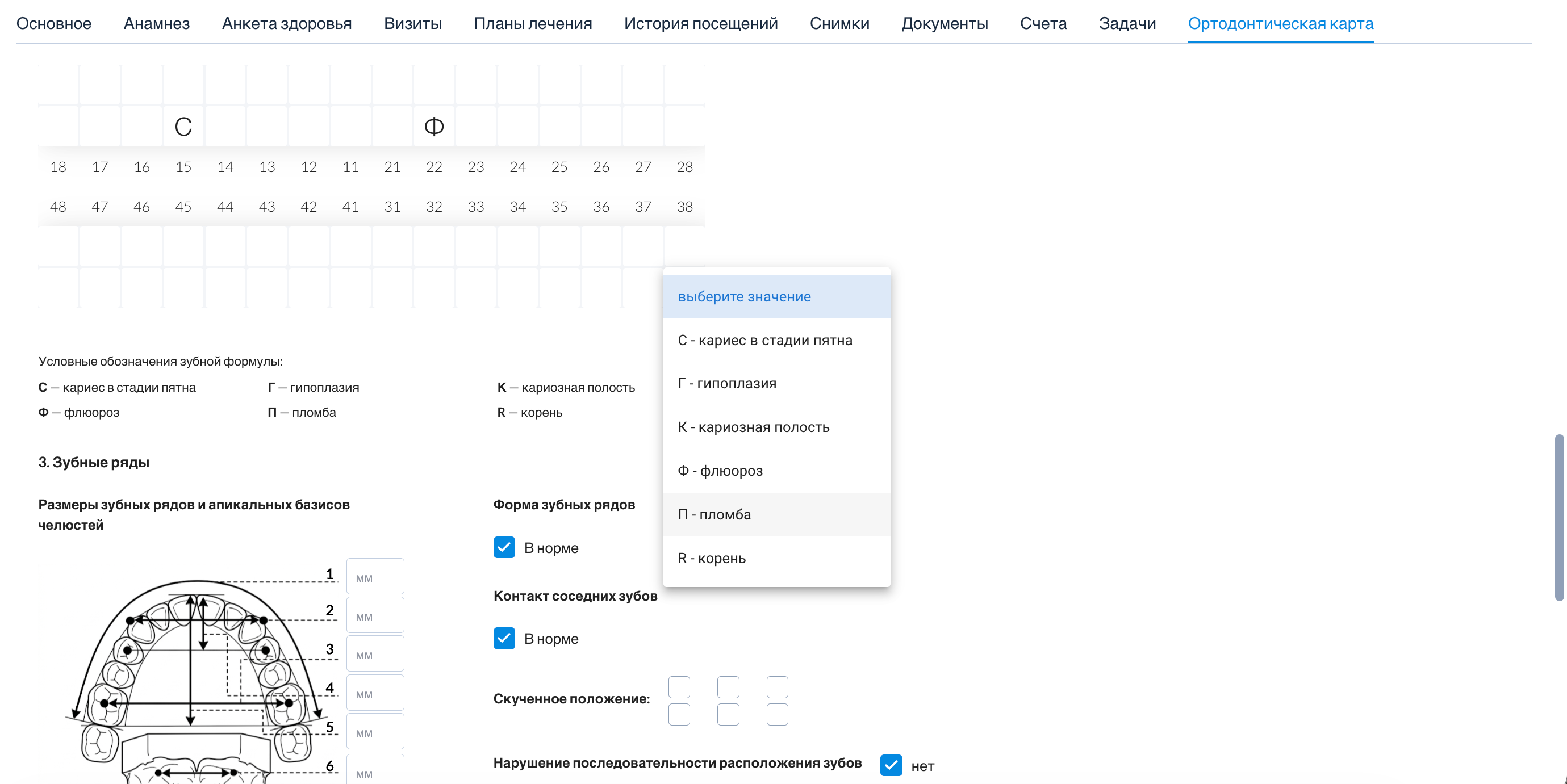Switch to Планы лечения tab

pyautogui.click(x=532, y=23)
